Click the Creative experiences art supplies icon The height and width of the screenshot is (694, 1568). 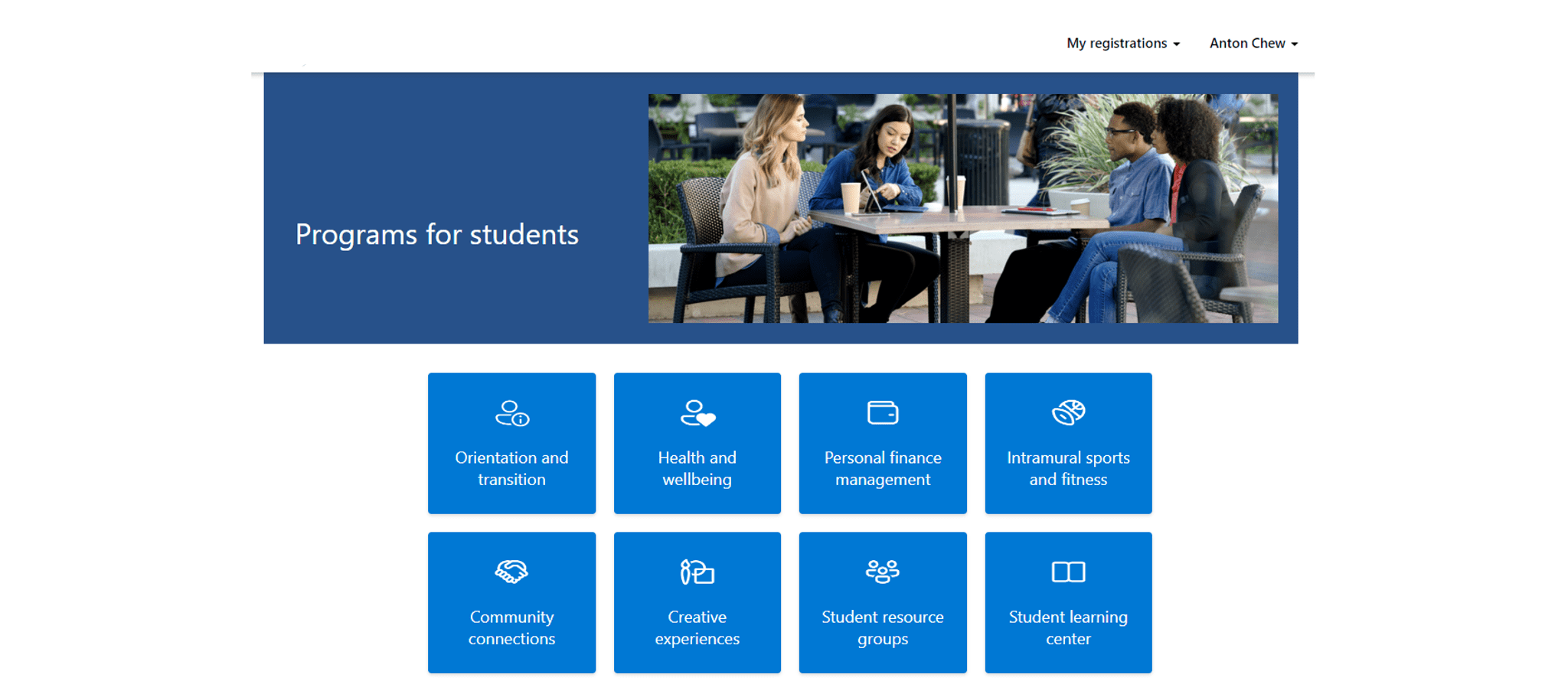(697, 572)
